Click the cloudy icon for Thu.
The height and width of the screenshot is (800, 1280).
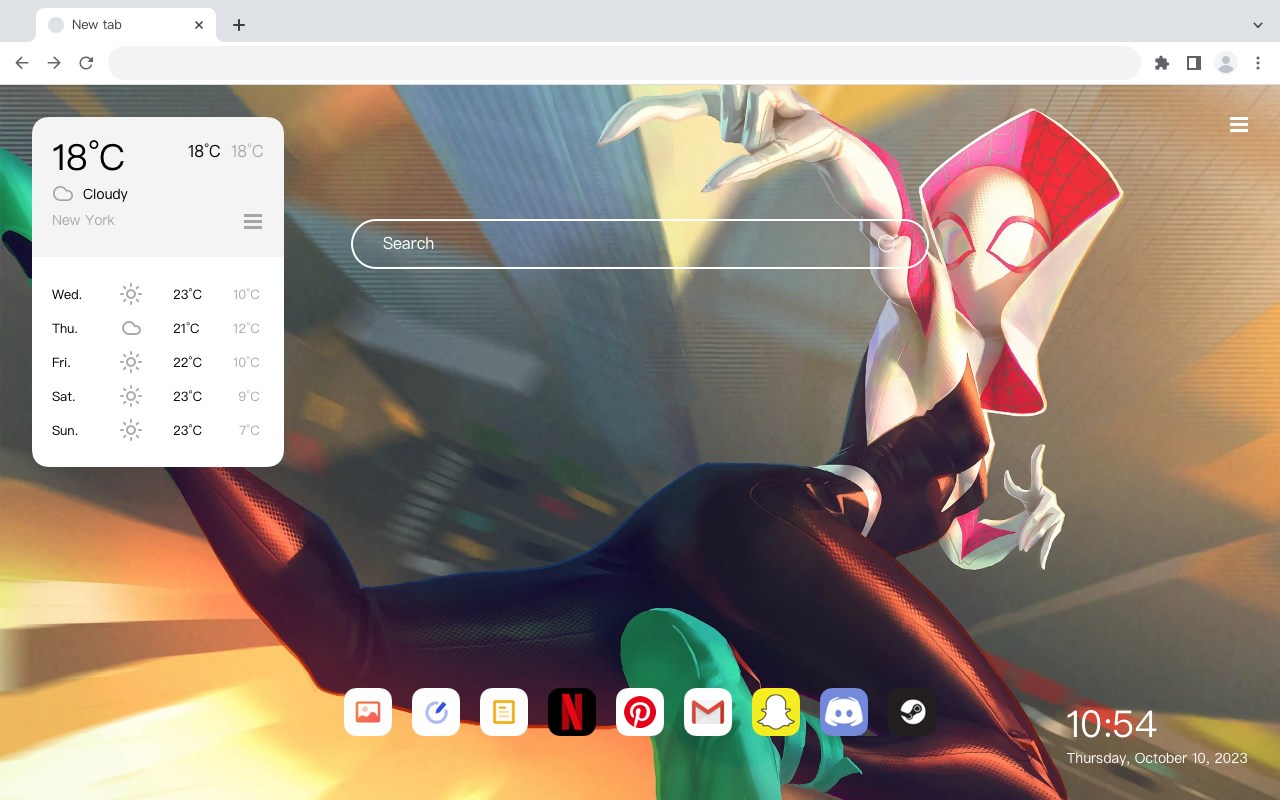[x=131, y=328]
